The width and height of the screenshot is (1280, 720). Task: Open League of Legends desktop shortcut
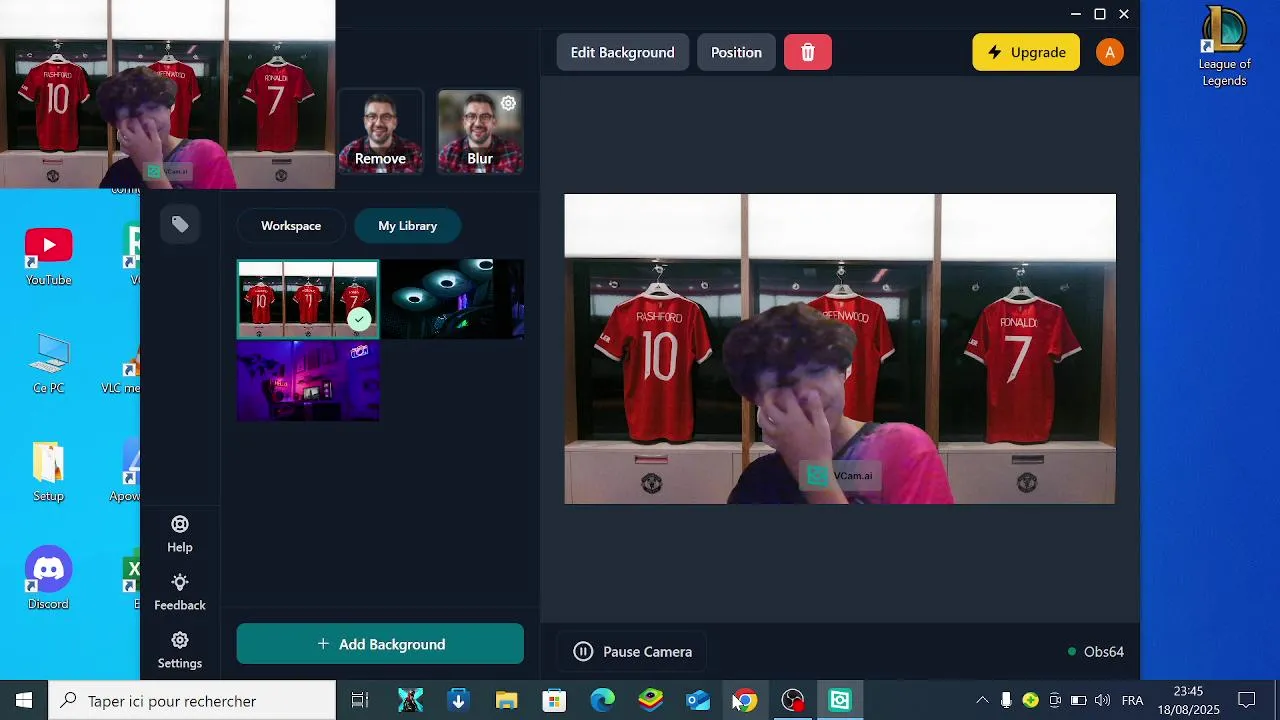click(x=1224, y=46)
